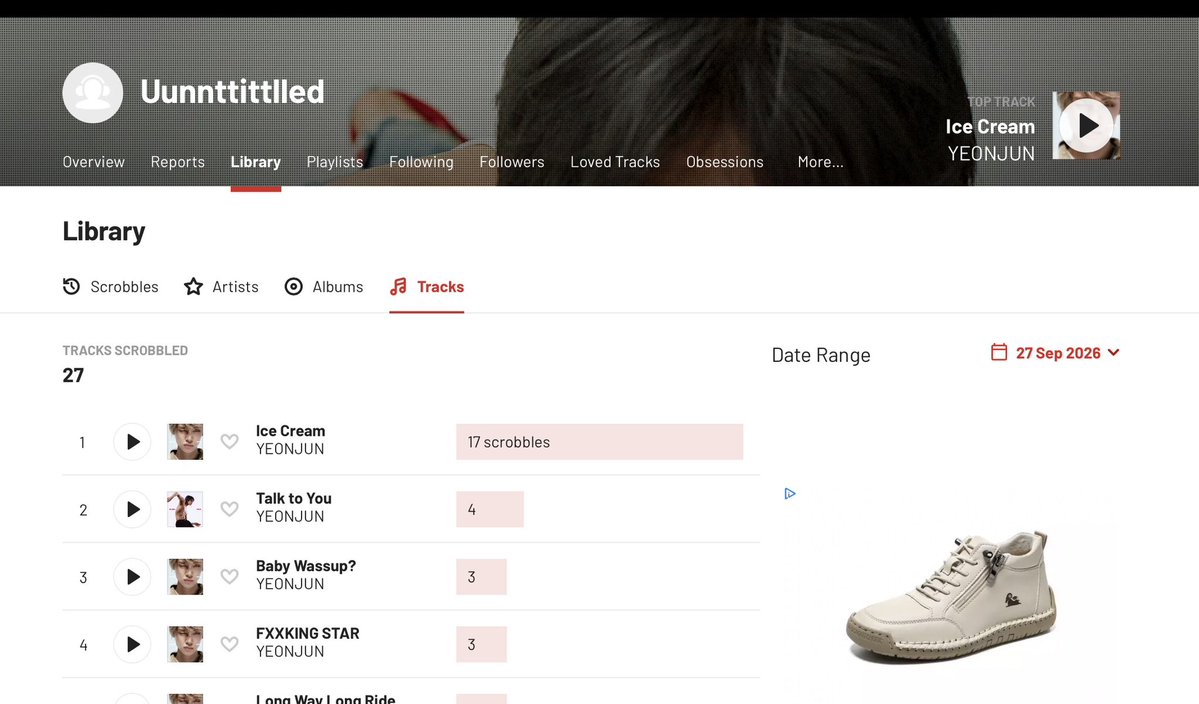The height and width of the screenshot is (704, 1199).
Task: Click the AdChoices icon above the shoe ad
Action: click(790, 494)
